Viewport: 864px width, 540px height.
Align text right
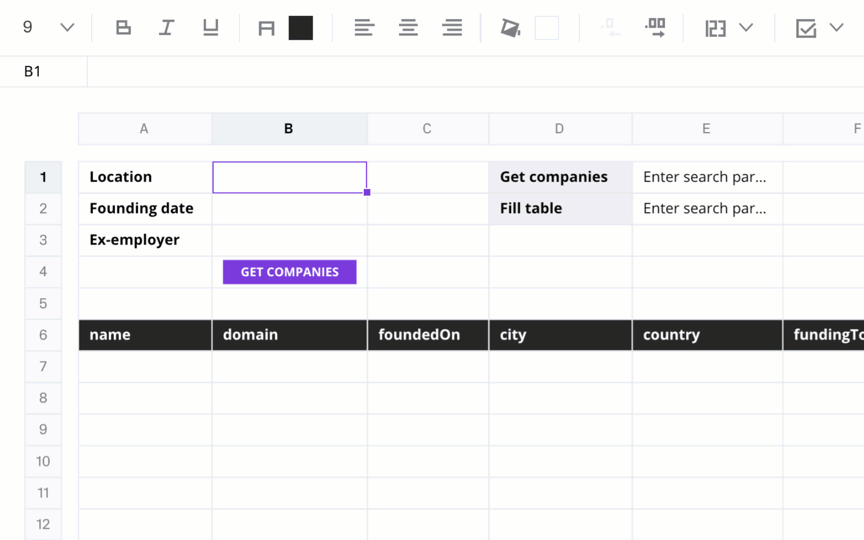pyautogui.click(x=452, y=28)
